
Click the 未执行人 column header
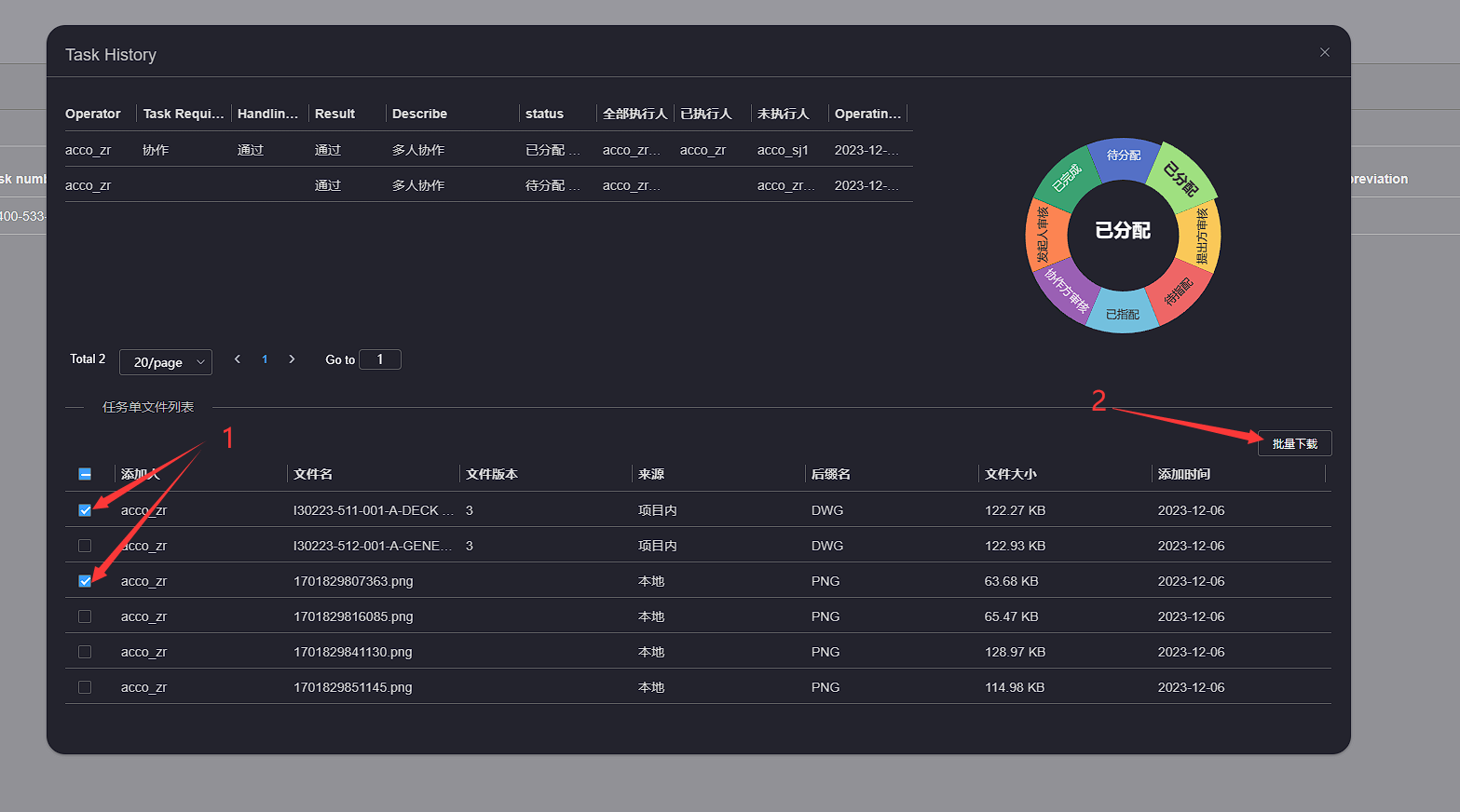pos(784,114)
